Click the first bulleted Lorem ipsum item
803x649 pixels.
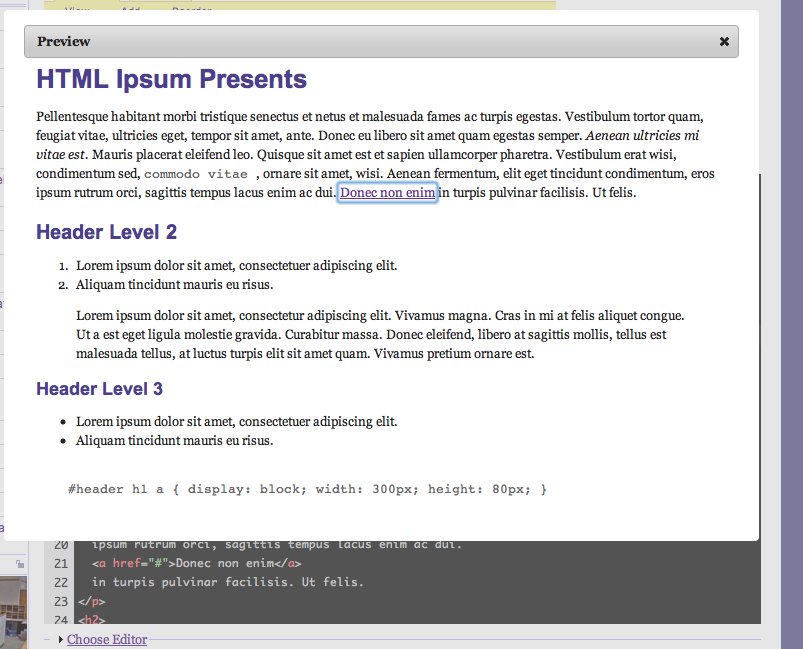[x=236, y=422]
